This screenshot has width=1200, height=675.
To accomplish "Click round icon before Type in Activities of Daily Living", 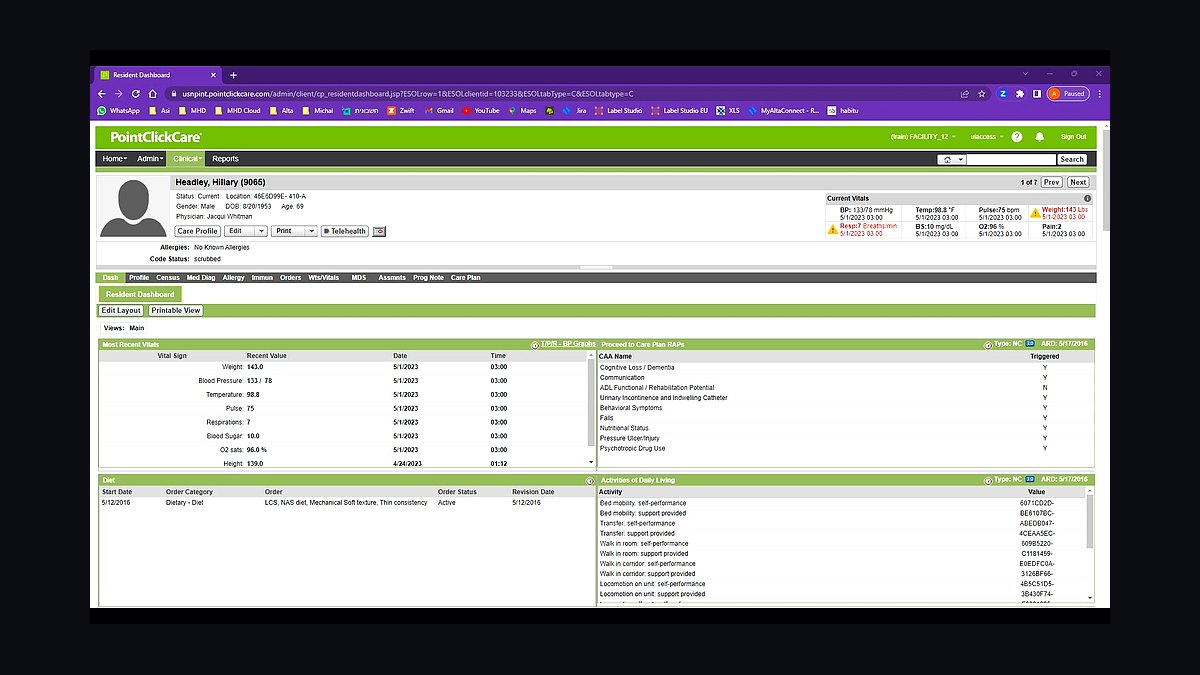I will [988, 481].
